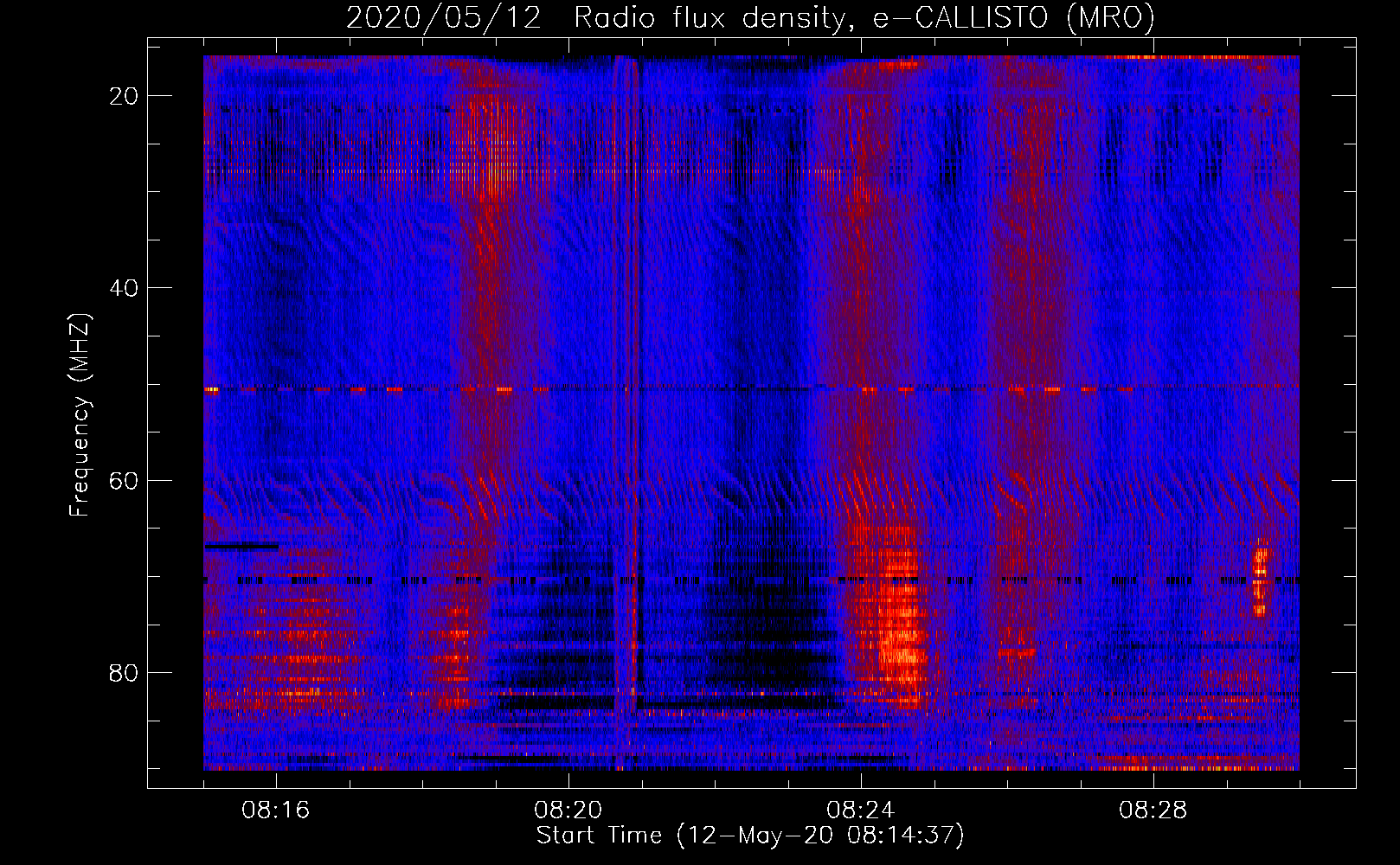Viewport: 1400px width, 865px height.
Task: Click the '80' frequency tick label
Action: pos(124,673)
